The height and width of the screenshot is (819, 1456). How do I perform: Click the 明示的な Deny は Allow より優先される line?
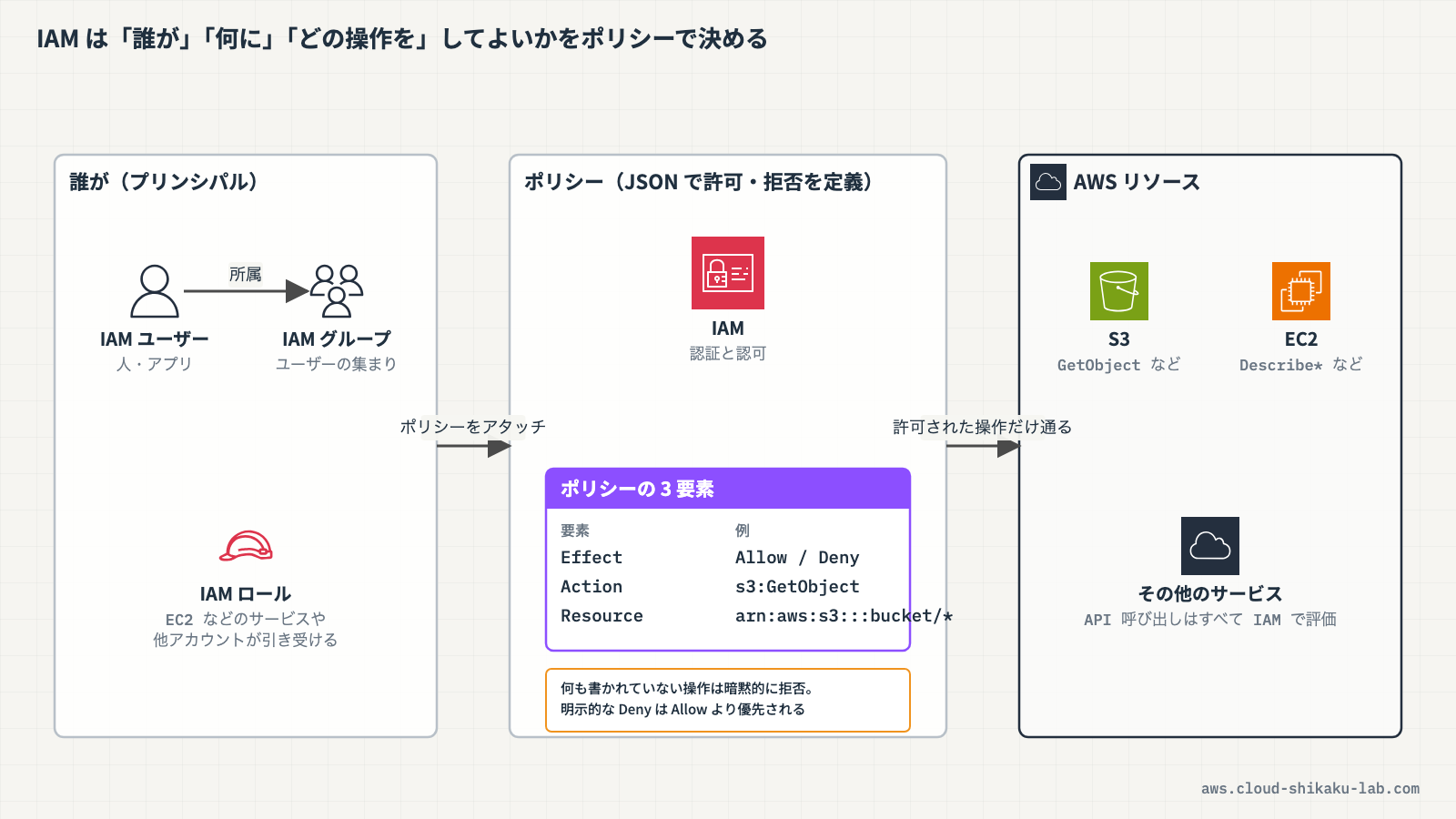(682, 710)
